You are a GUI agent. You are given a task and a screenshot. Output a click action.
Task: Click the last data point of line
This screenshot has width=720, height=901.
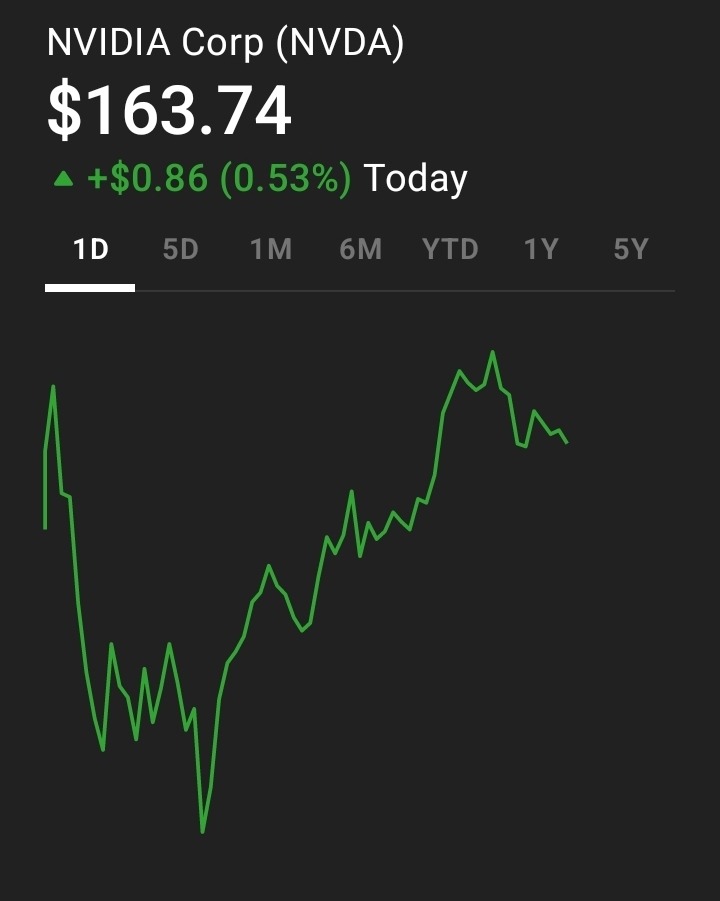pos(567,442)
